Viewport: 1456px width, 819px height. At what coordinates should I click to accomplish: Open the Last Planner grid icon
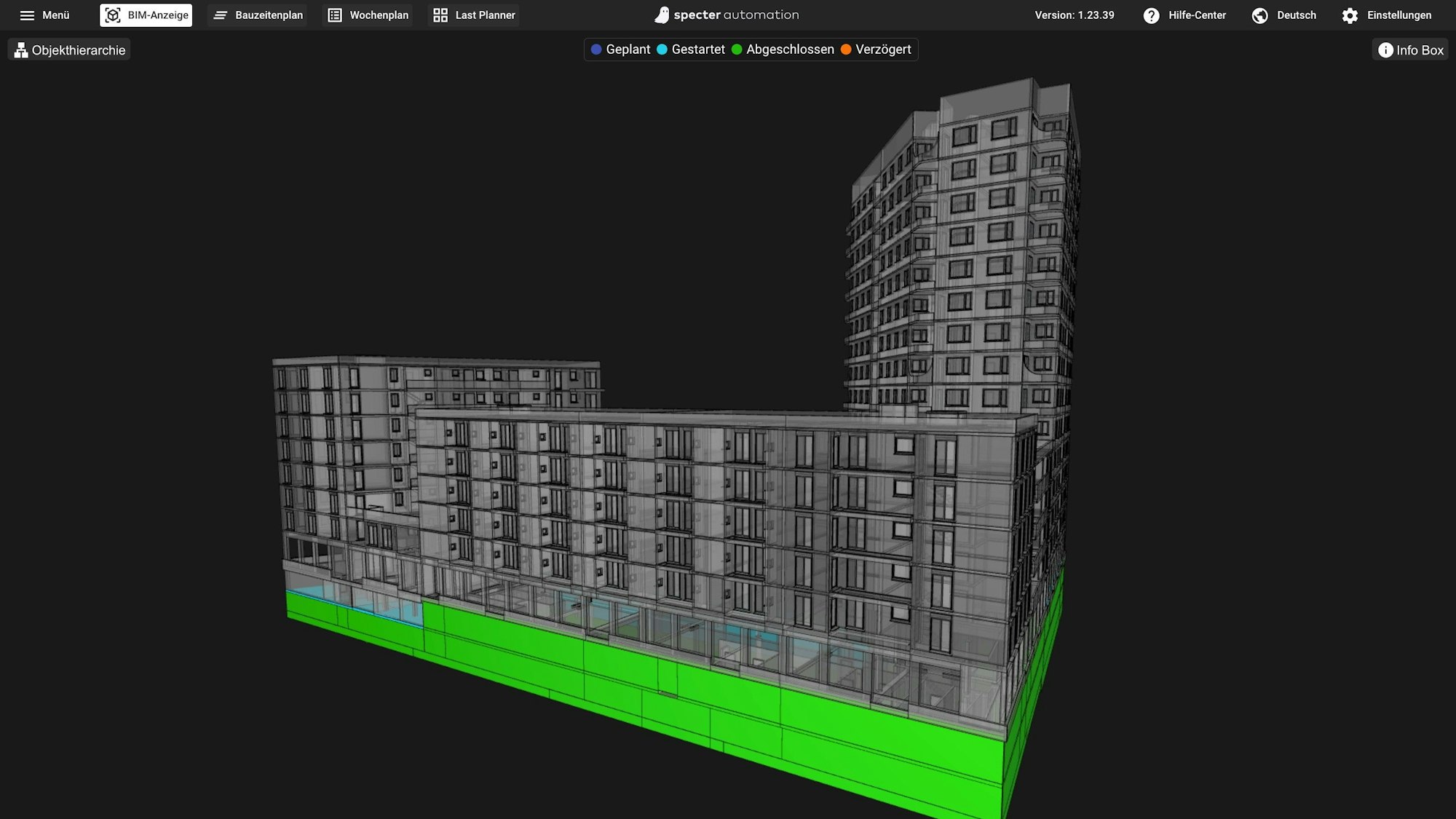click(x=440, y=14)
